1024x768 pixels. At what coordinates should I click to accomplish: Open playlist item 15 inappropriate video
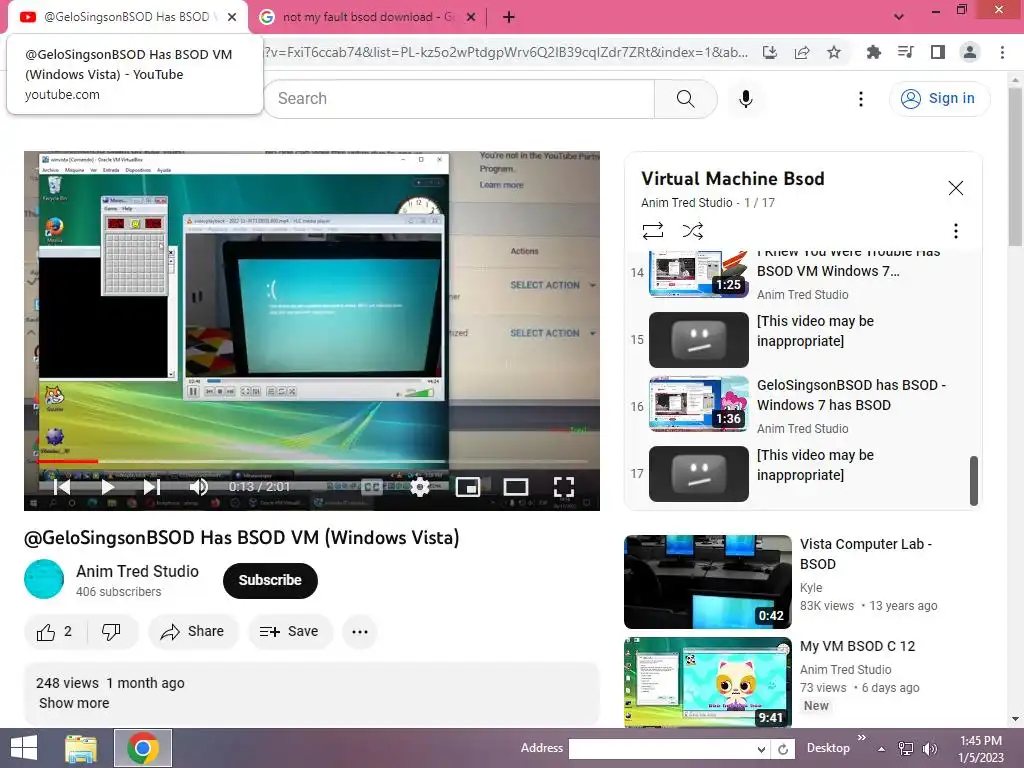point(797,340)
